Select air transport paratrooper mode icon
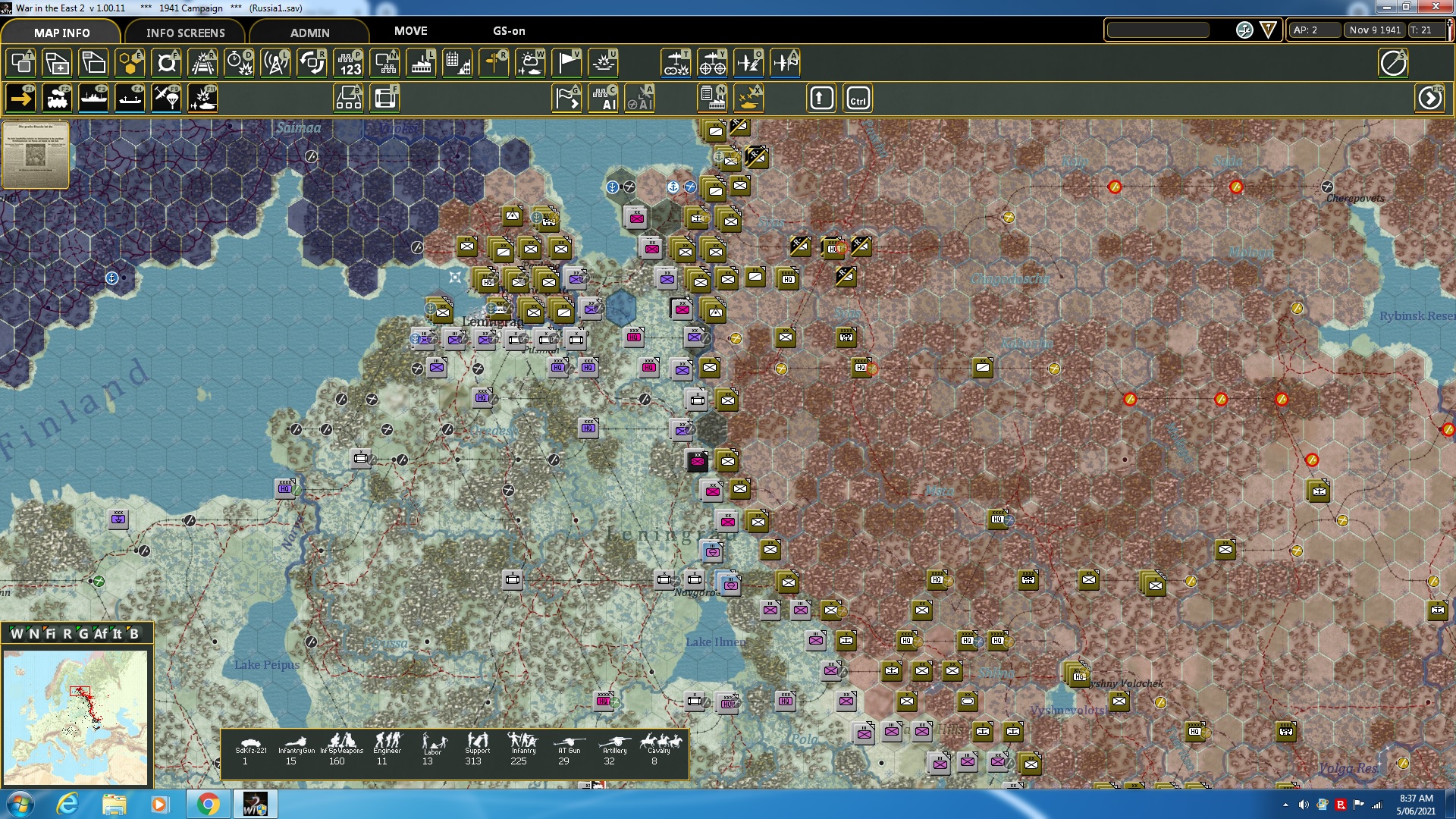Viewport: 1456px width, 819px height. [x=166, y=99]
